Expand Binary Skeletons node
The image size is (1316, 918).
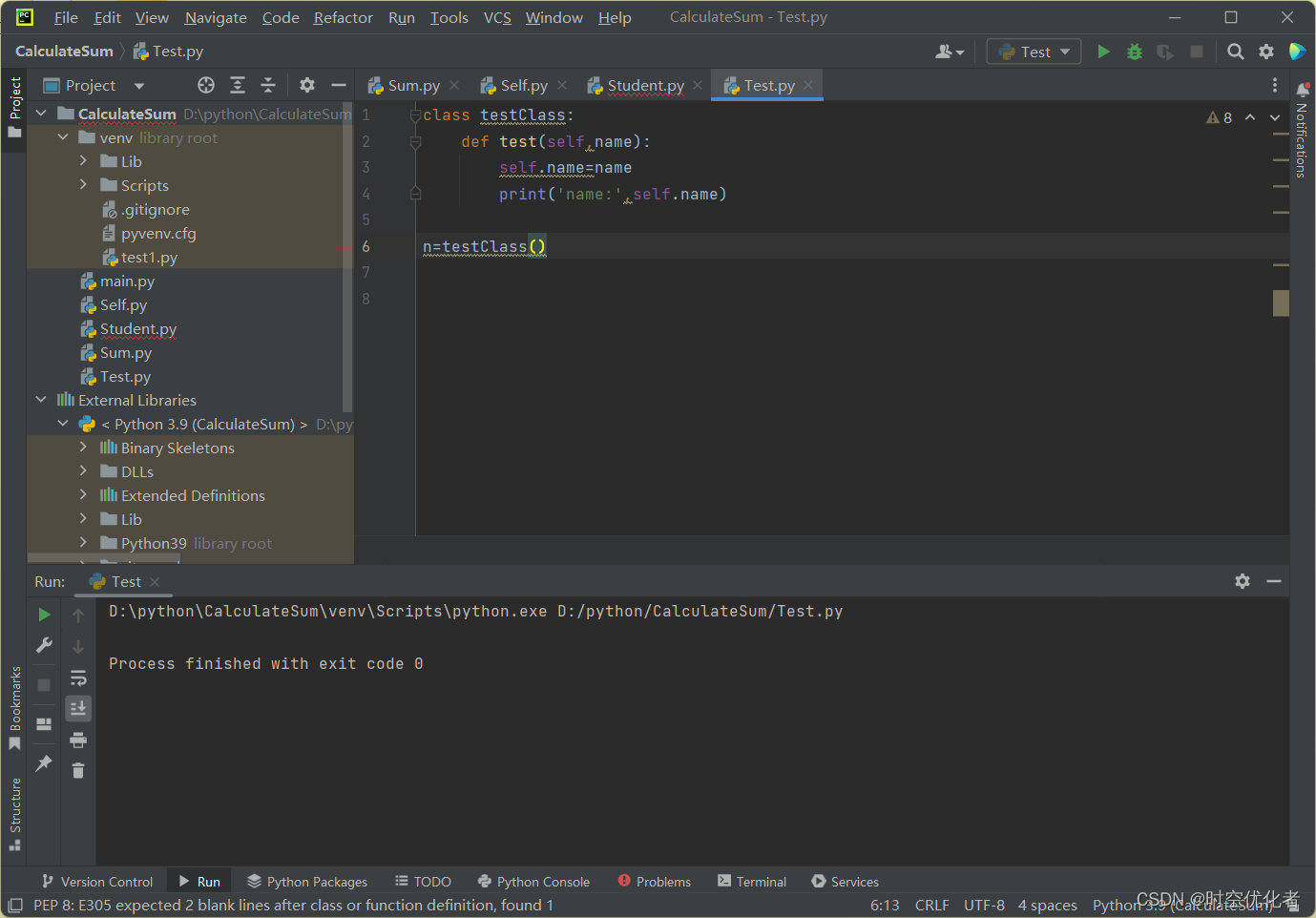[83, 448]
